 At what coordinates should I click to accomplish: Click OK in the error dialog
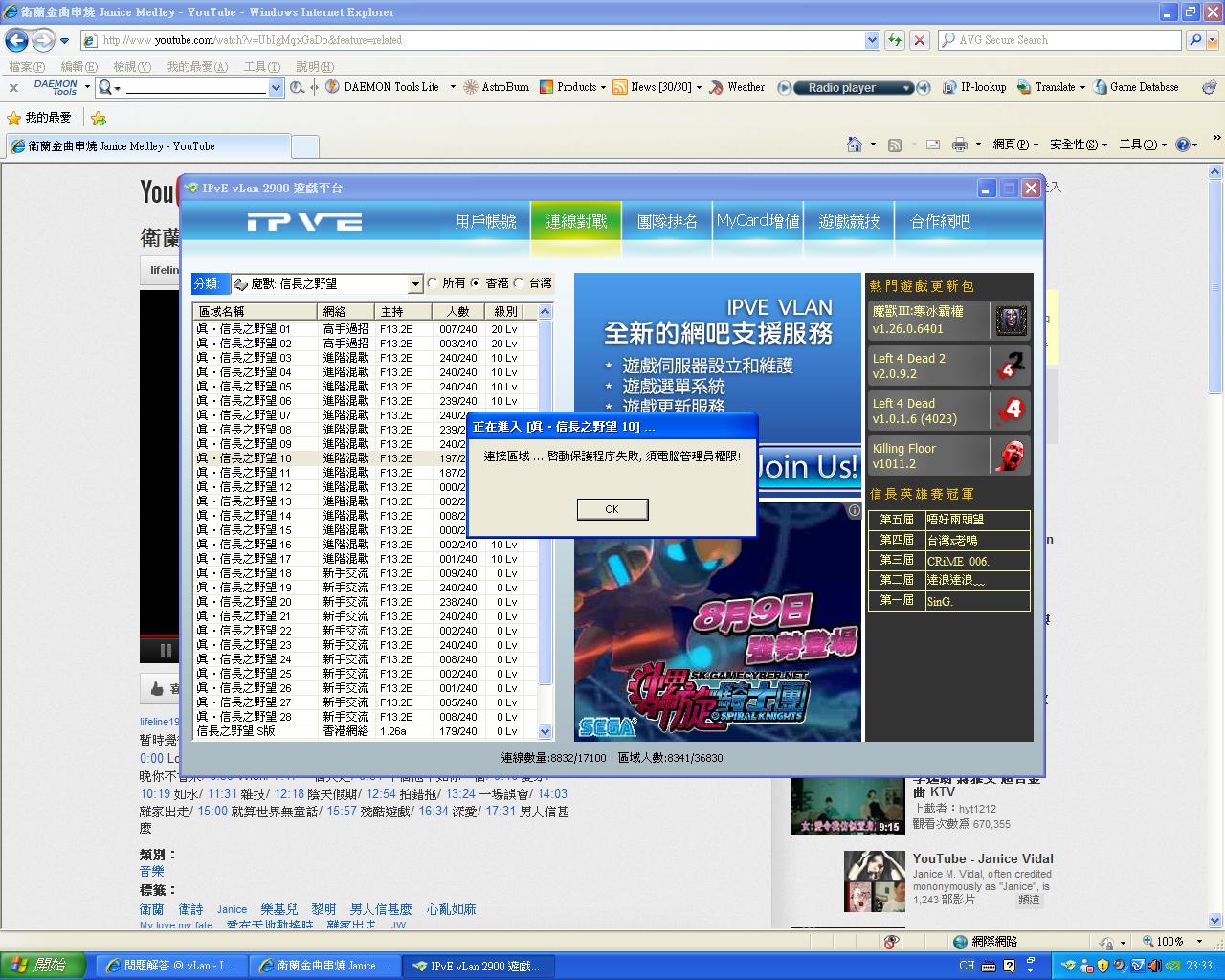click(612, 509)
